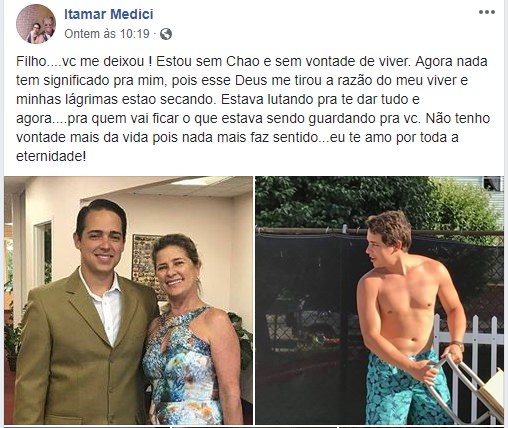Click the man wearing the olive suit jacket
Image resolution: width=508 pixels, height=428 pixels.
pyautogui.click(x=85, y=317)
